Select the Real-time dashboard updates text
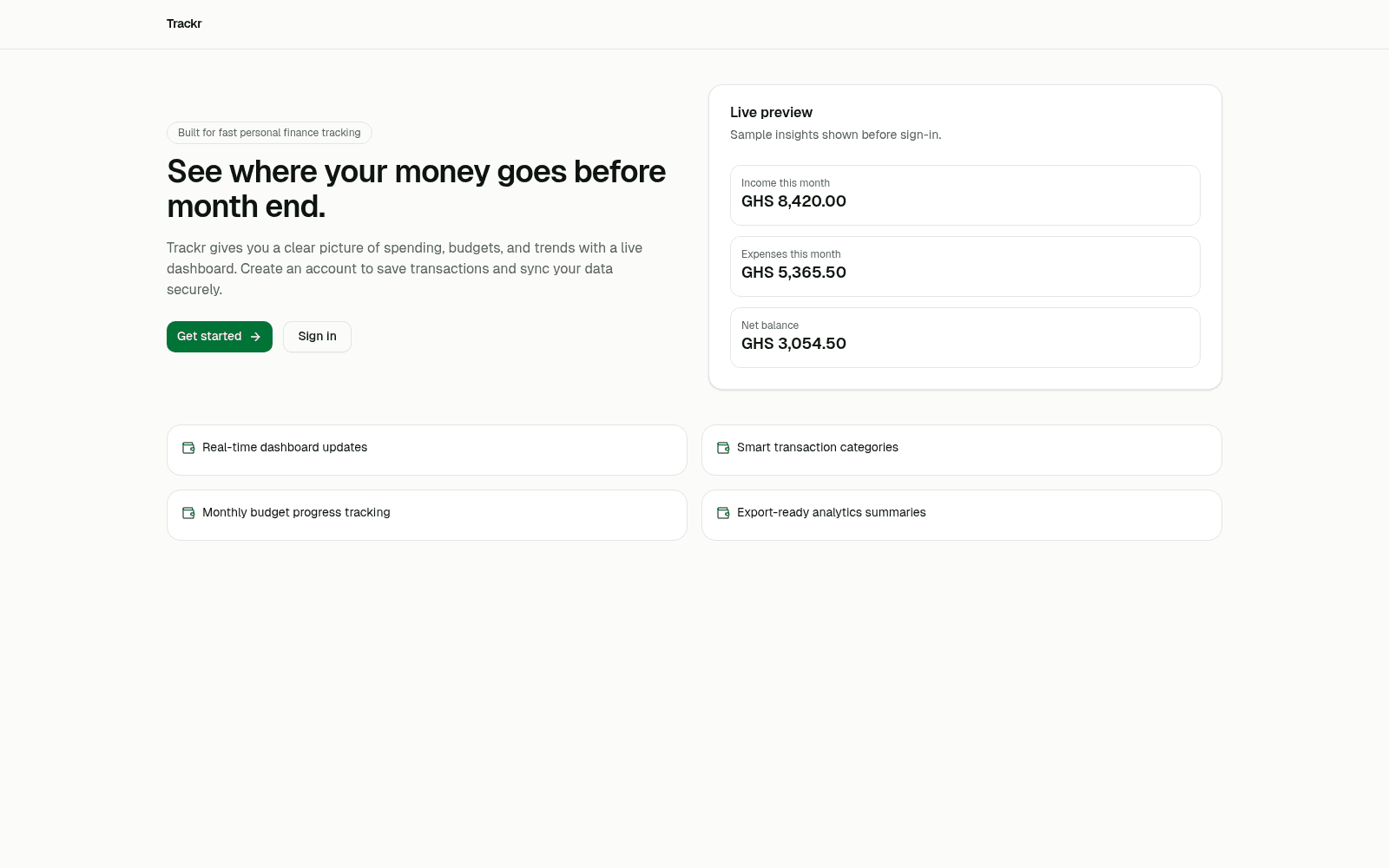 click(x=285, y=448)
